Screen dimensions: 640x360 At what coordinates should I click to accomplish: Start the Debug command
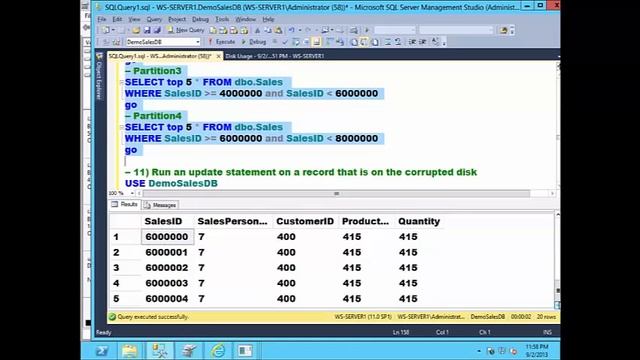click(x=254, y=42)
